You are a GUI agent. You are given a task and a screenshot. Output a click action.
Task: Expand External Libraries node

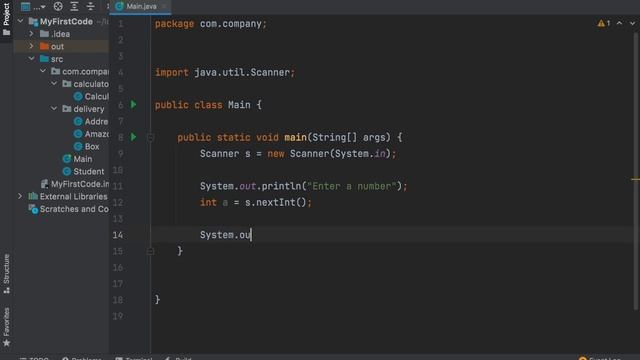20,196
